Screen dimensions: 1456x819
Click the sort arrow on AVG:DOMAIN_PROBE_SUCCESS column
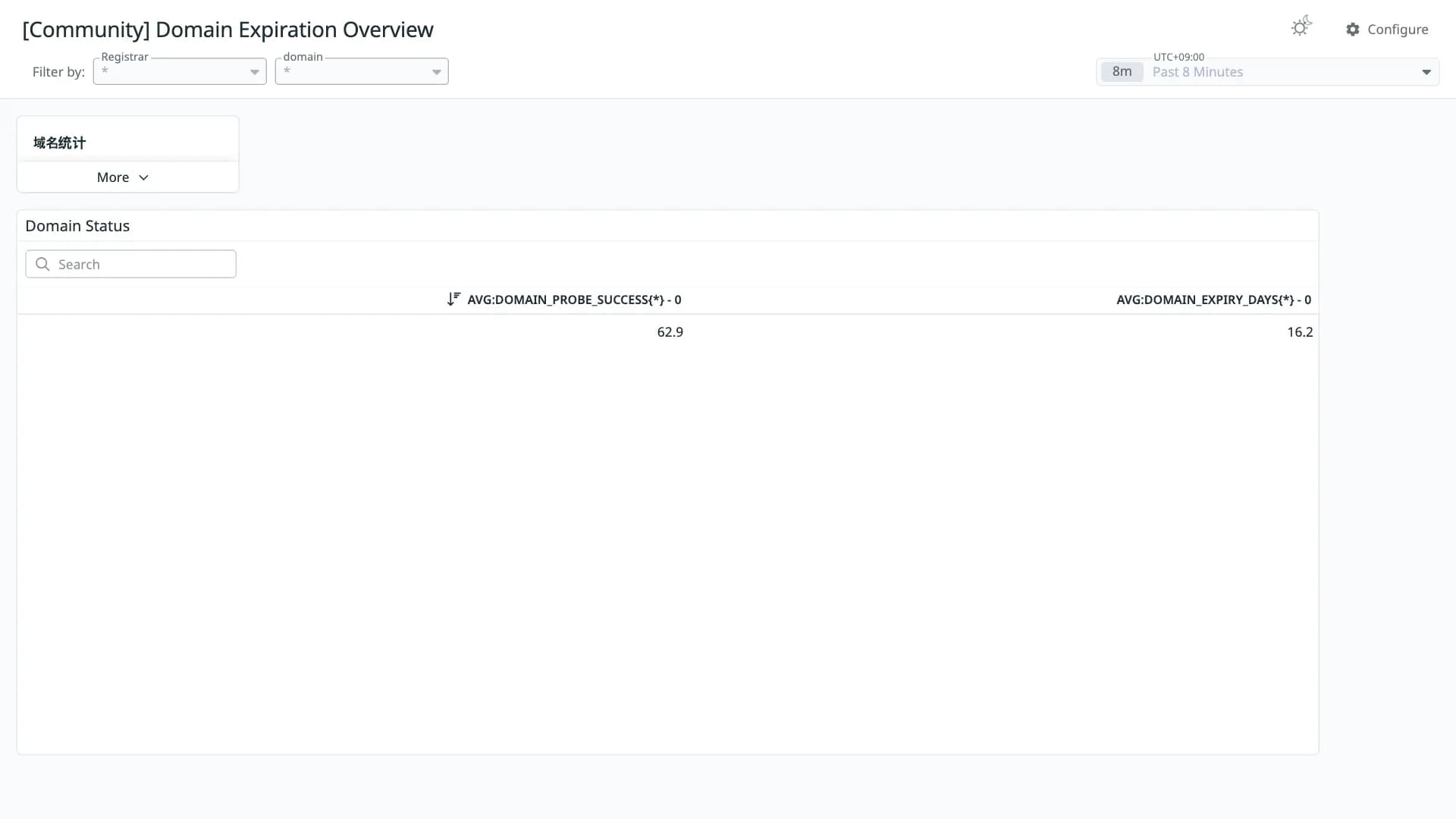click(x=453, y=299)
